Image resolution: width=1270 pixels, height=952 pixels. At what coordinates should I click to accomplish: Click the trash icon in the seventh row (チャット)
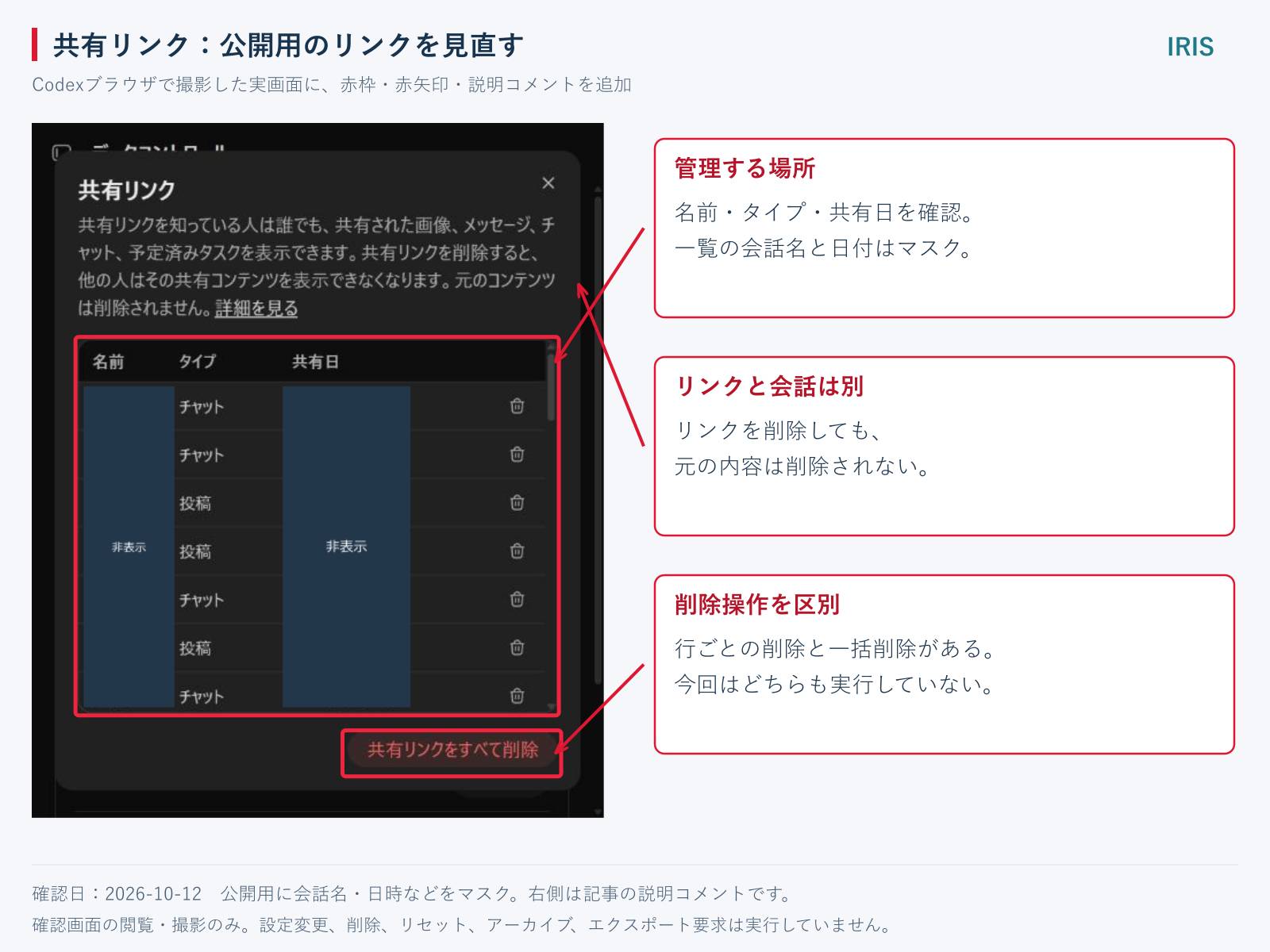coord(517,697)
